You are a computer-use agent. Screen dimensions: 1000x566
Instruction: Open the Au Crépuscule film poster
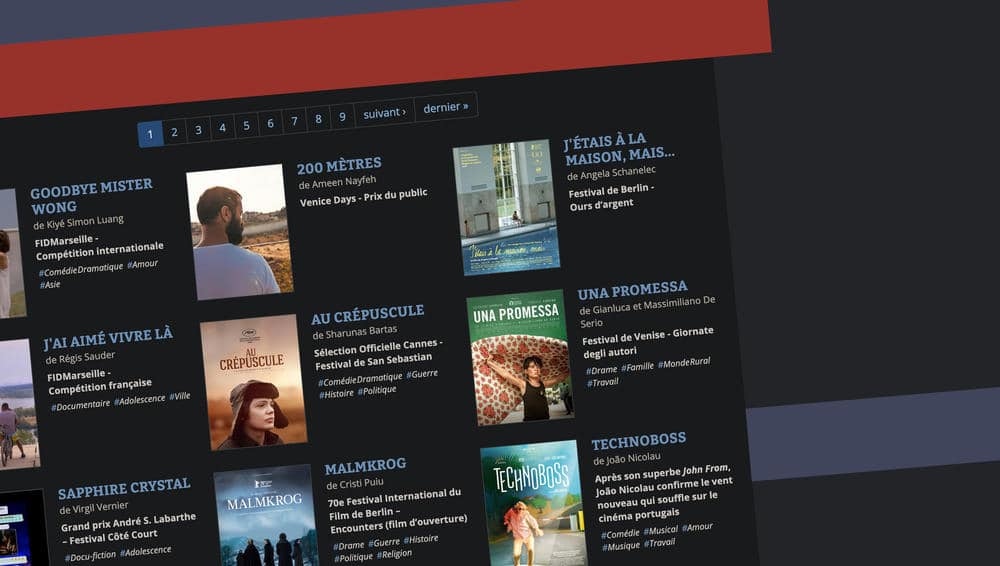coord(254,382)
